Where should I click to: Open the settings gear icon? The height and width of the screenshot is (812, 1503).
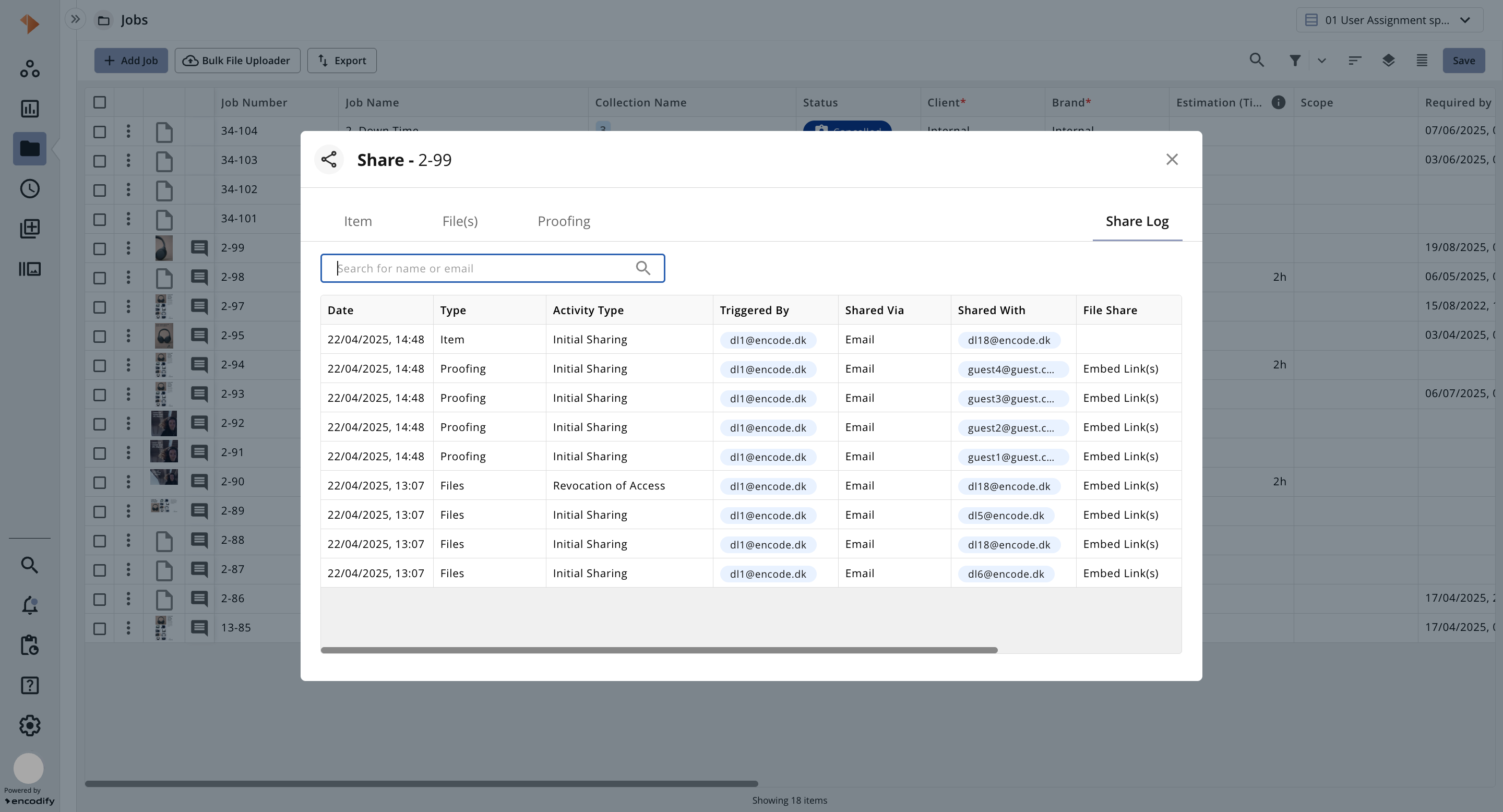(x=30, y=726)
